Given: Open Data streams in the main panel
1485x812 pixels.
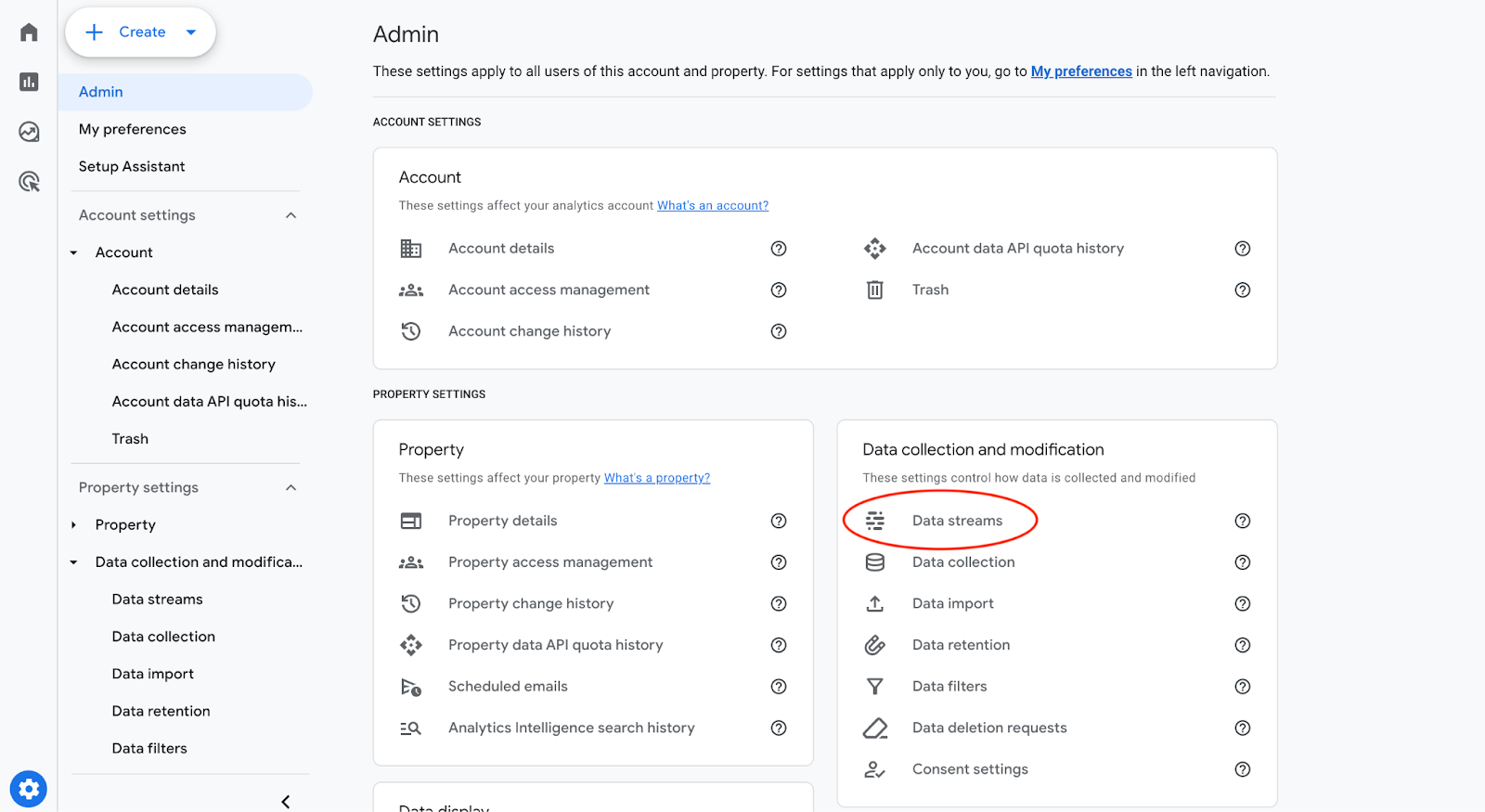Looking at the screenshot, I should tap(957, 521).
